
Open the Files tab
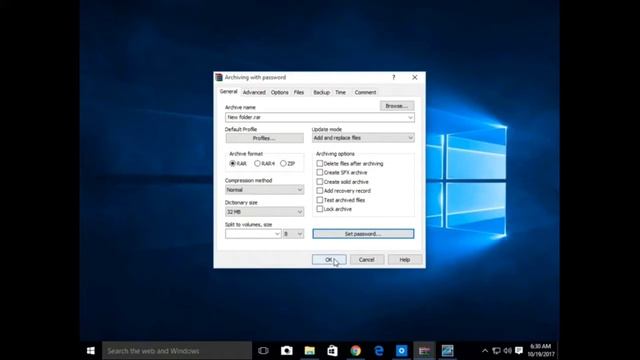299,92
